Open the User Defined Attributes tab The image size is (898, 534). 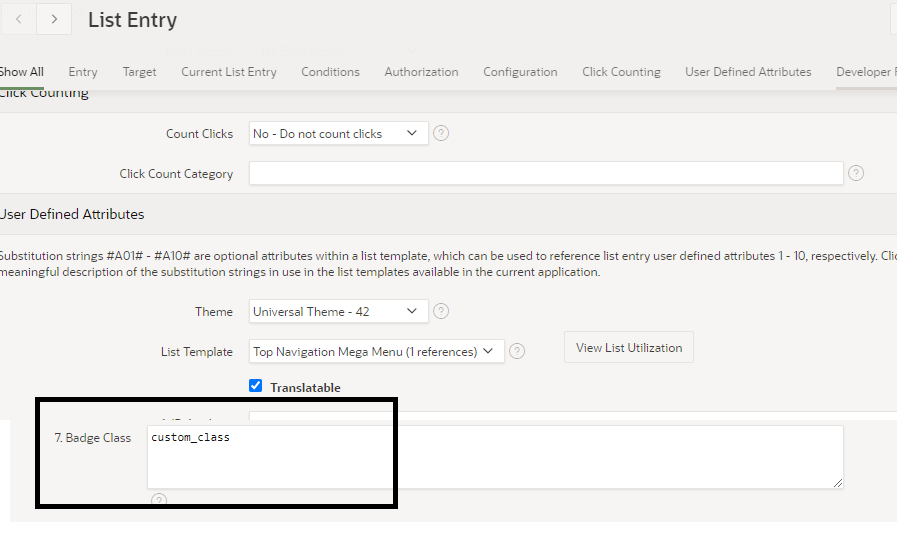[748, 72]
